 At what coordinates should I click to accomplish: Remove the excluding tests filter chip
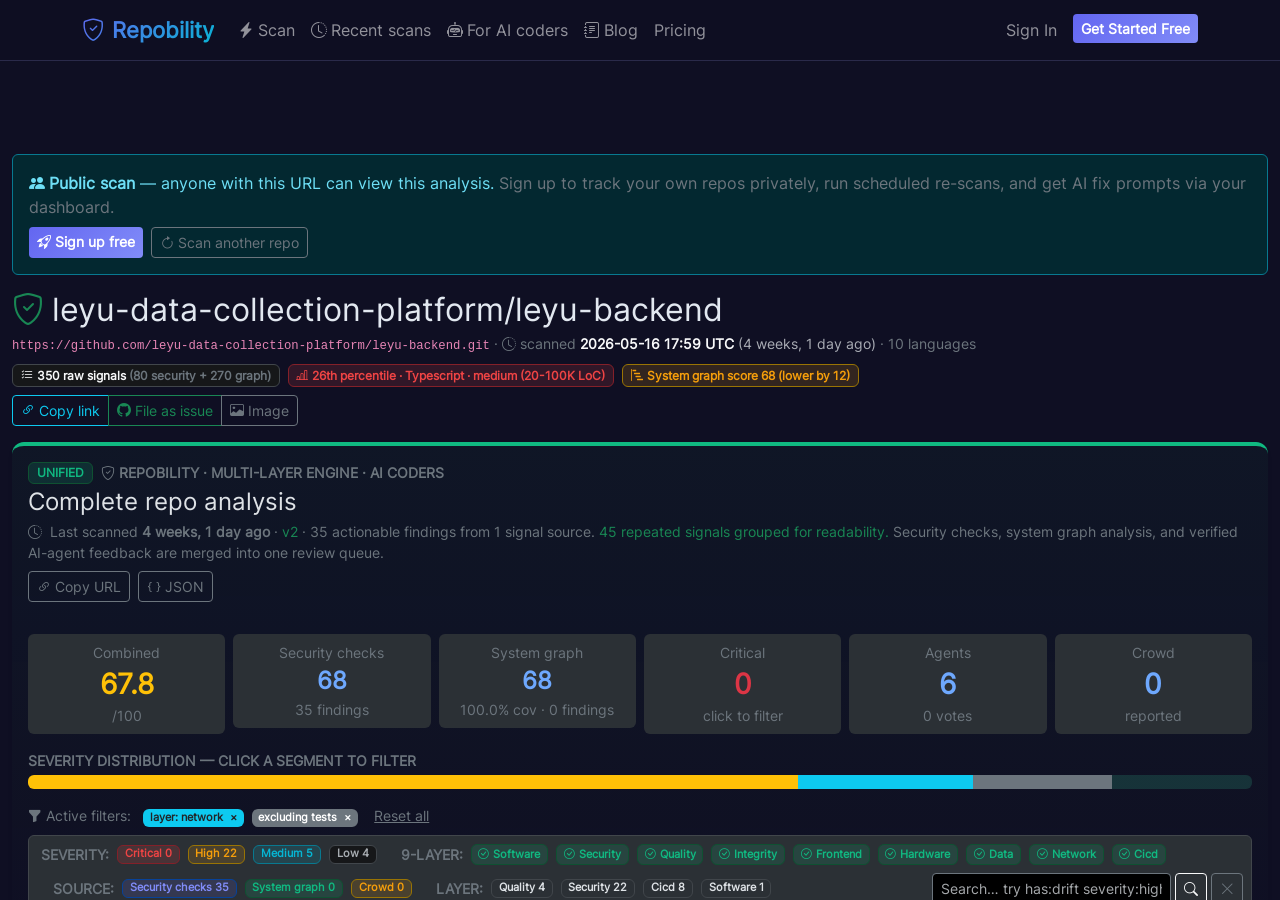click(348, 818)
